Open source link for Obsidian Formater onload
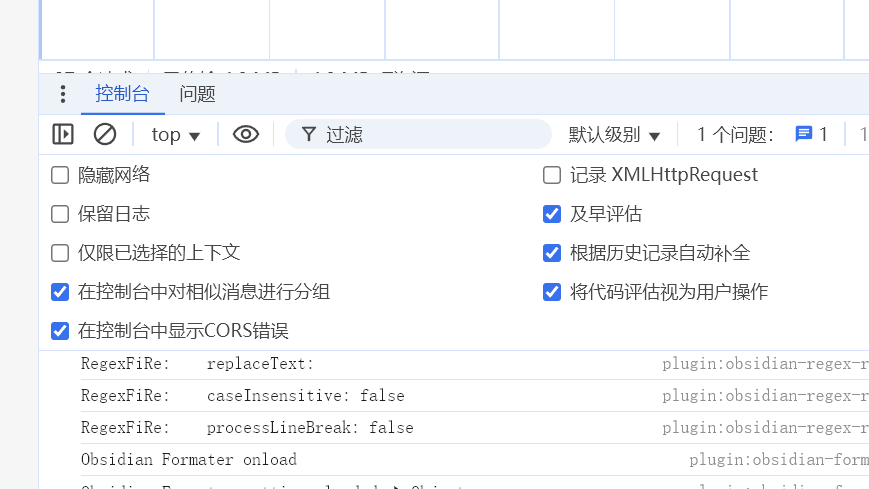This screenshot has height=489, width=869. [777, 460]
